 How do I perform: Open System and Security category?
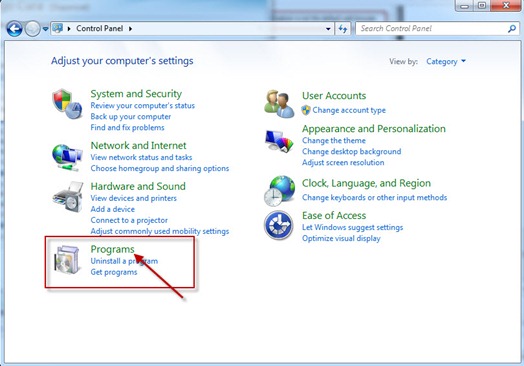click(x=136, y=94)
